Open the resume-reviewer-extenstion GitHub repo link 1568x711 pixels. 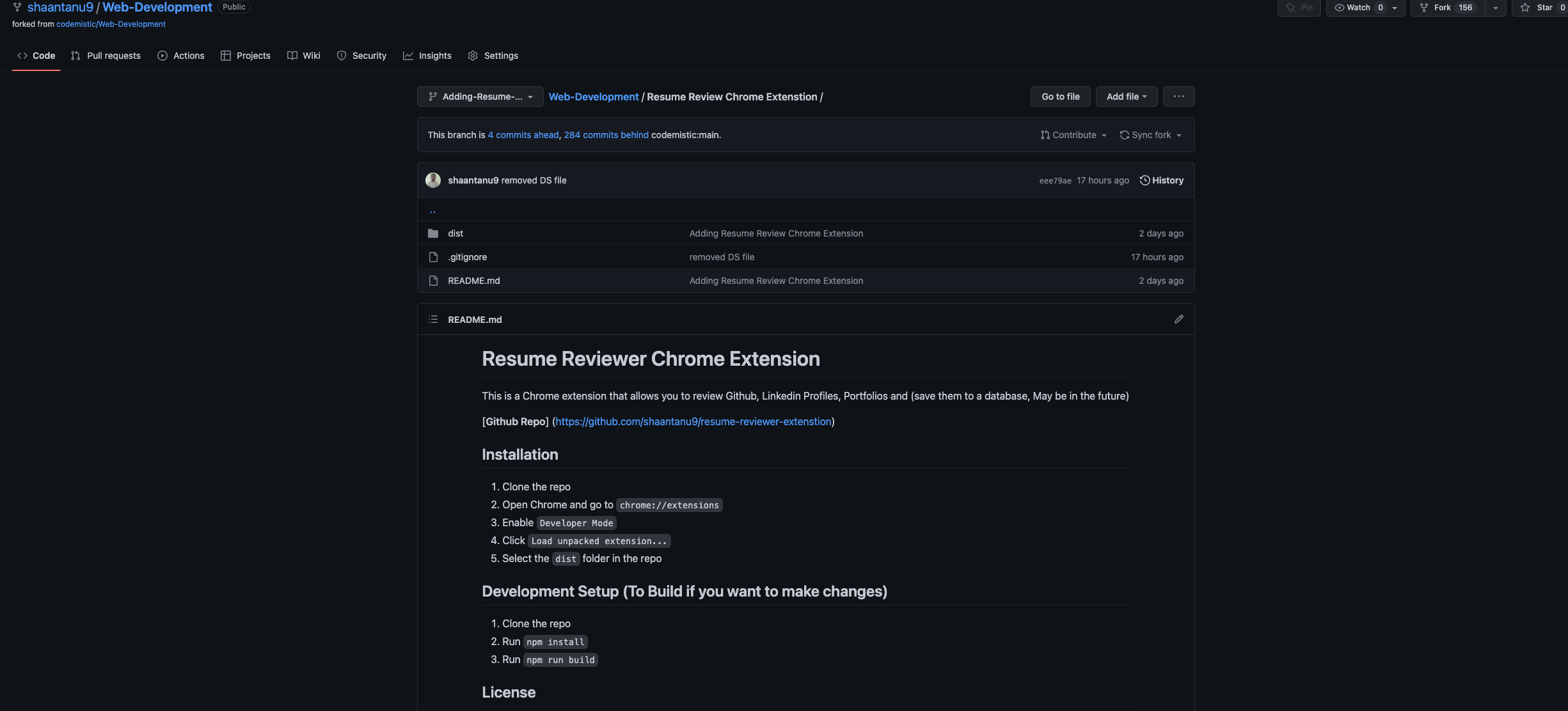coord(693,421)
